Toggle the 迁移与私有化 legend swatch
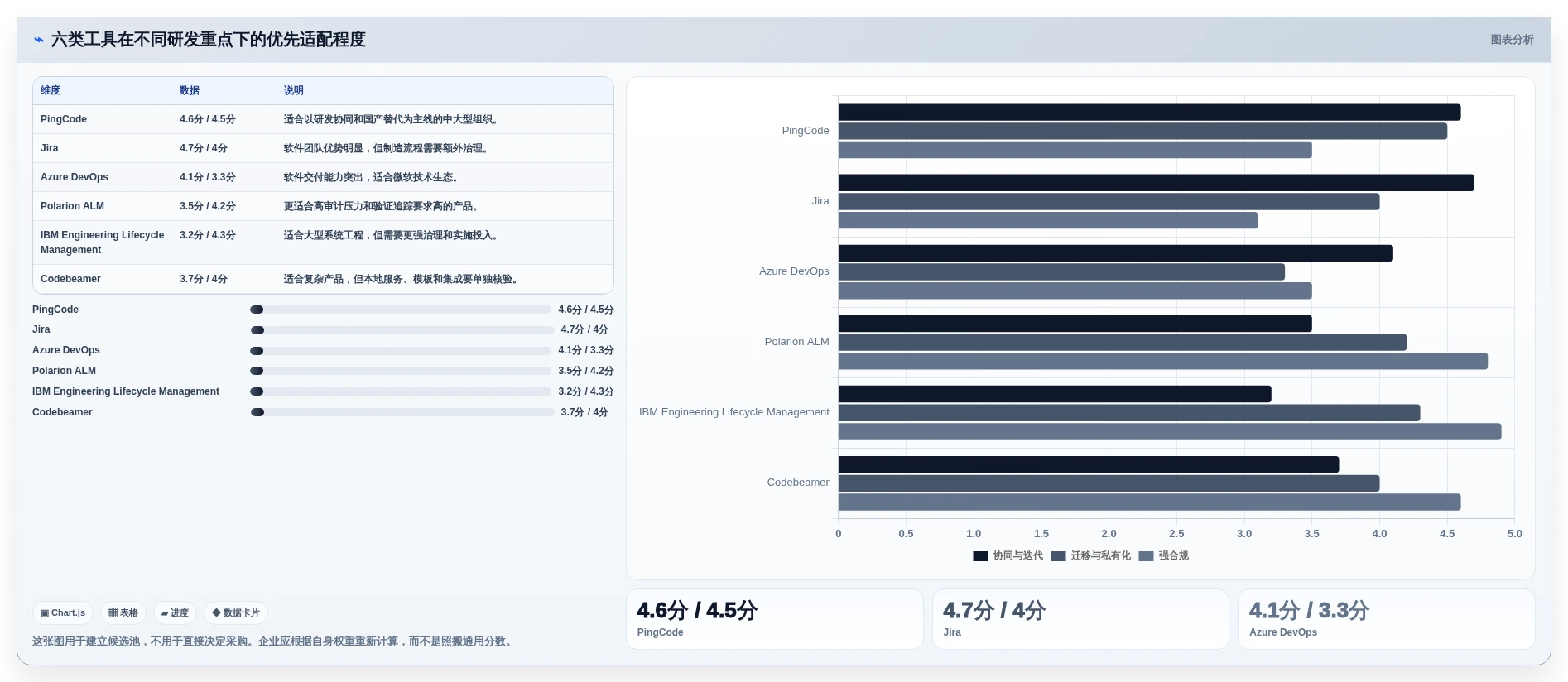 [x=1058, y=556]
